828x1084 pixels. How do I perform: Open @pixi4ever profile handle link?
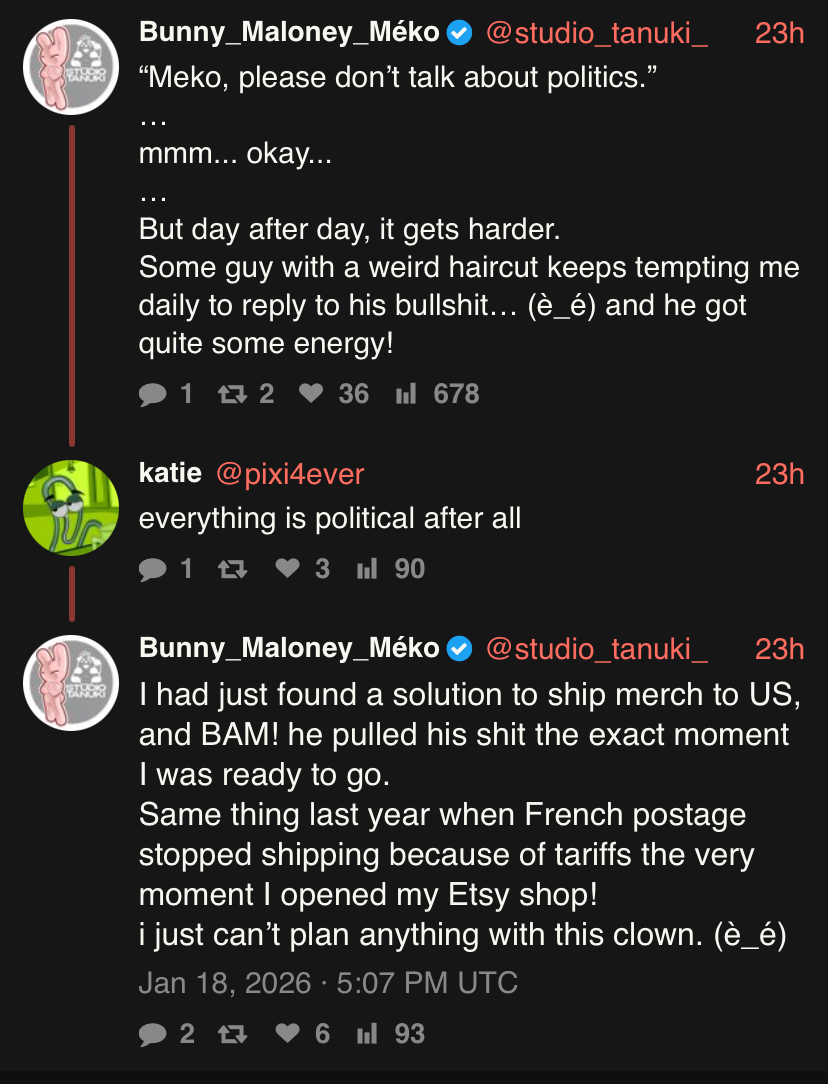tap(290, 473)
